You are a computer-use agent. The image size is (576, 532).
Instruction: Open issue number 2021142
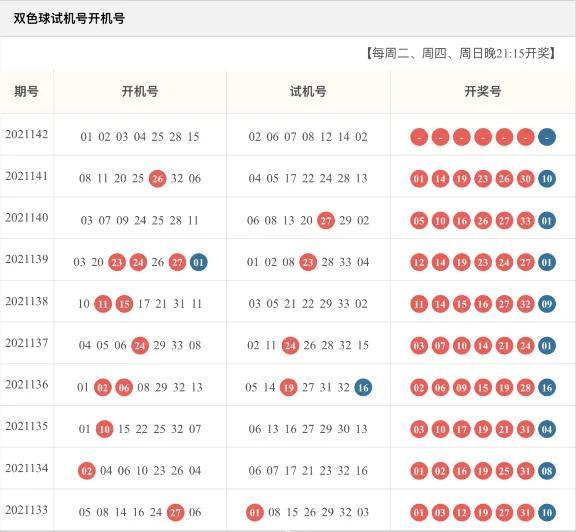pos(26,134)
